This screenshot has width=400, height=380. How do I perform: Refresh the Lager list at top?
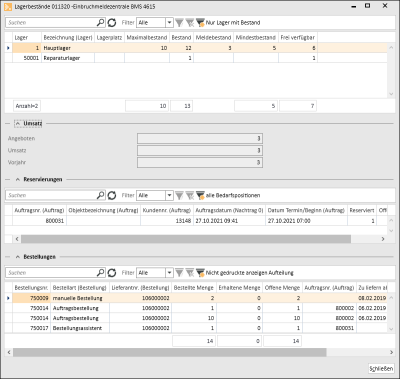coord(112,23)
